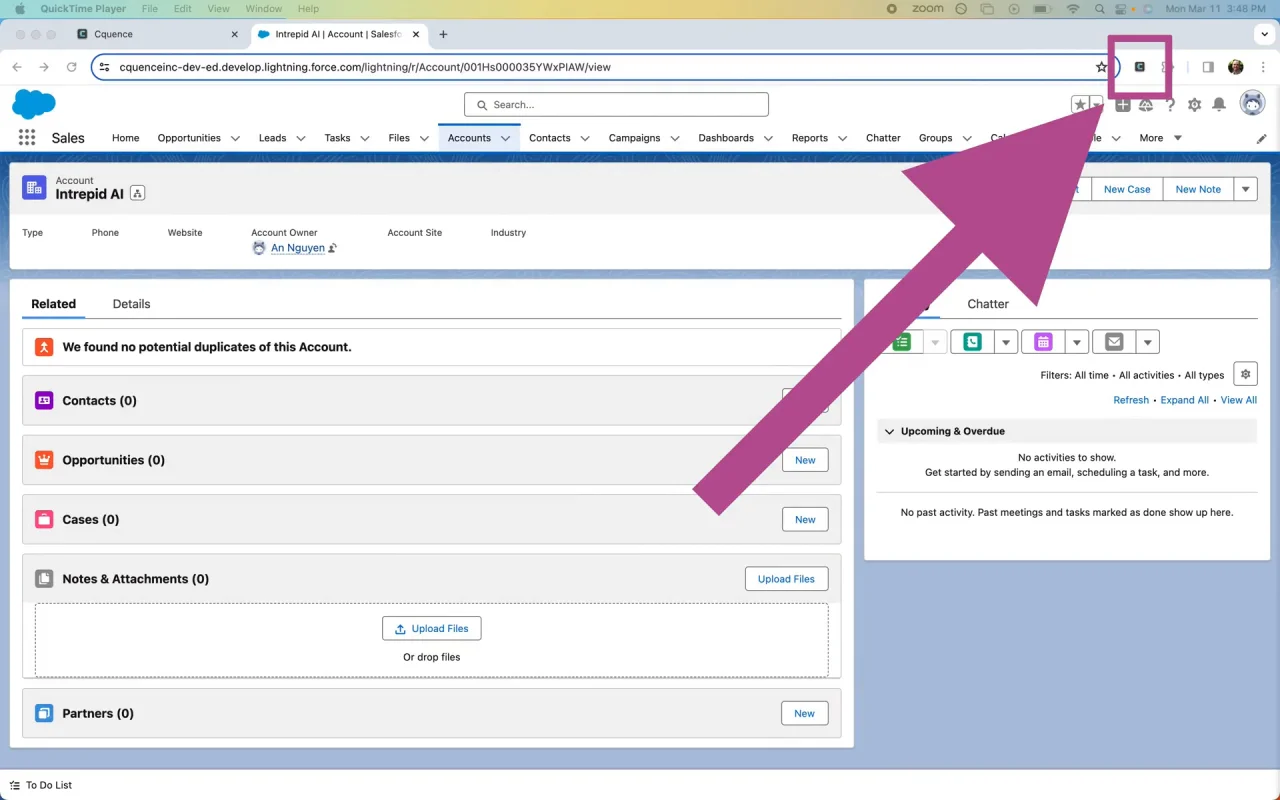Open the Notifications bell
The width and height of the screenshot is (1280, 800).
[x=1219, y=104]
